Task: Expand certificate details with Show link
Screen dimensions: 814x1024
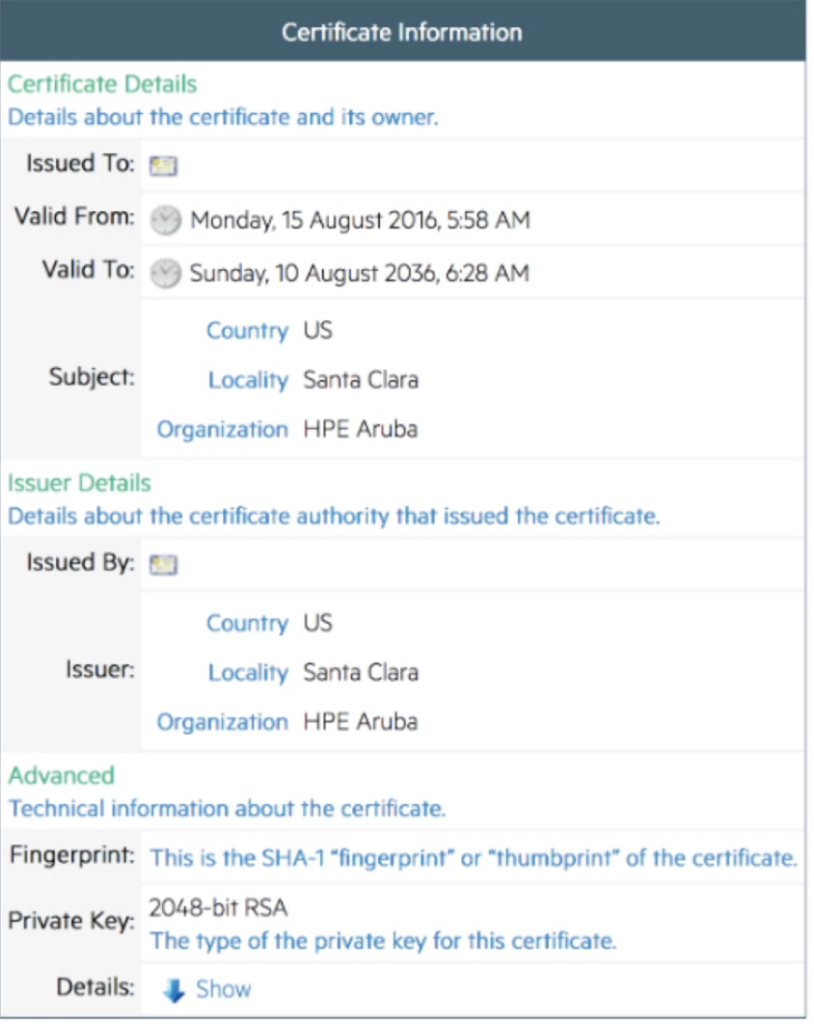Action: [223, 989]
